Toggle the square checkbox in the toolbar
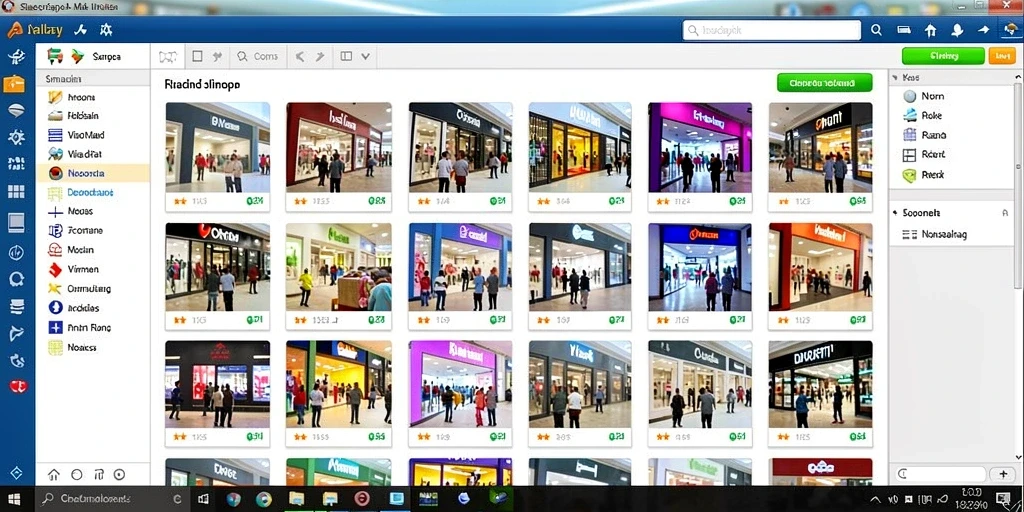The height and width of the screenshot is (512, 1024). (x=197, y=56)
